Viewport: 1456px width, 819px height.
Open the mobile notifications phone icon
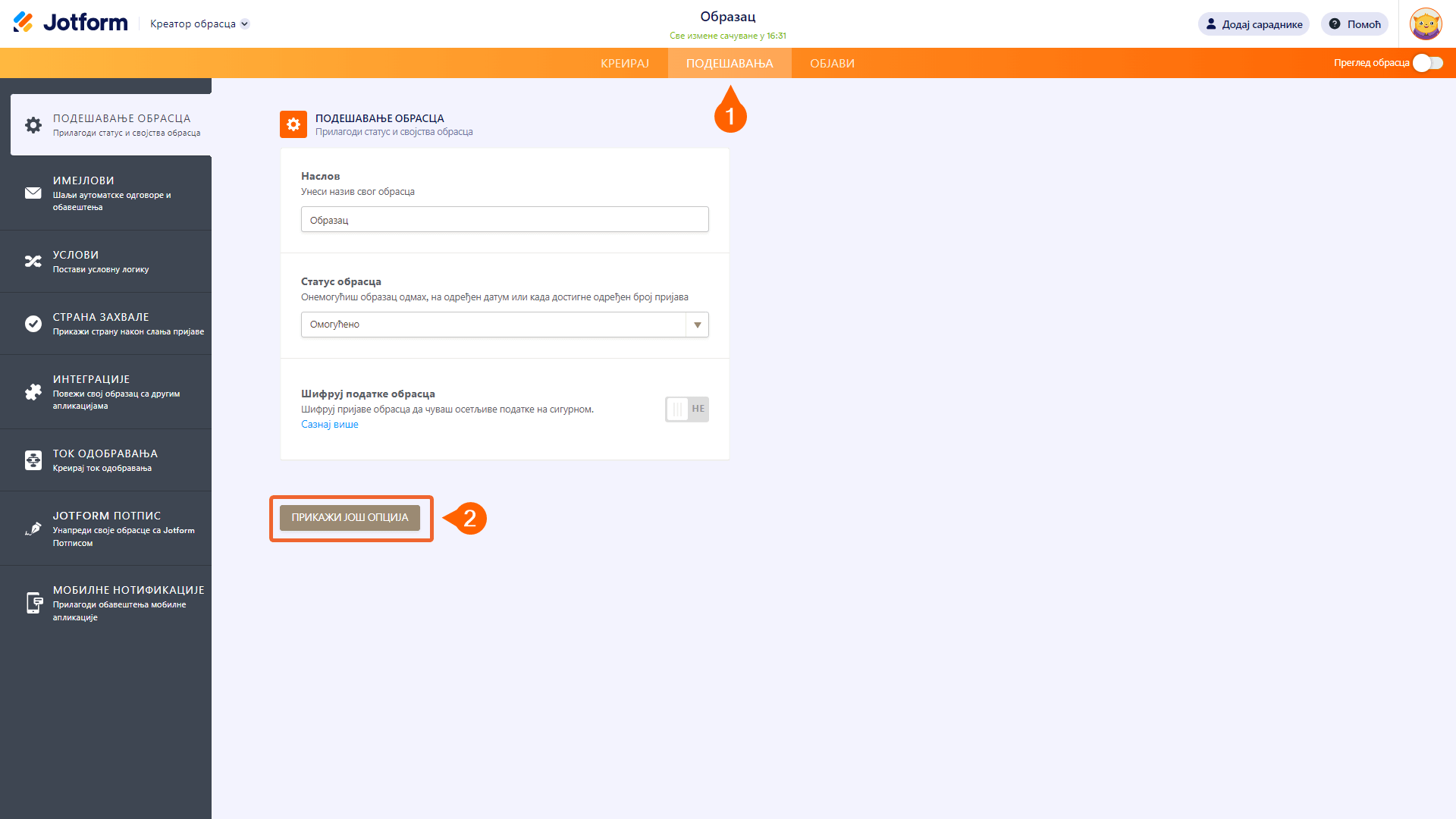pyautogui.click(x=33, y=603)
